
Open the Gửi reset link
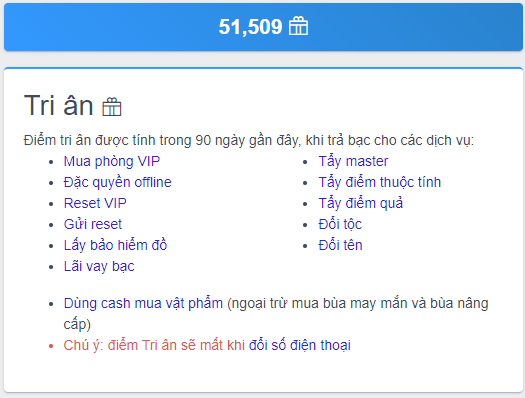point(93,224)
